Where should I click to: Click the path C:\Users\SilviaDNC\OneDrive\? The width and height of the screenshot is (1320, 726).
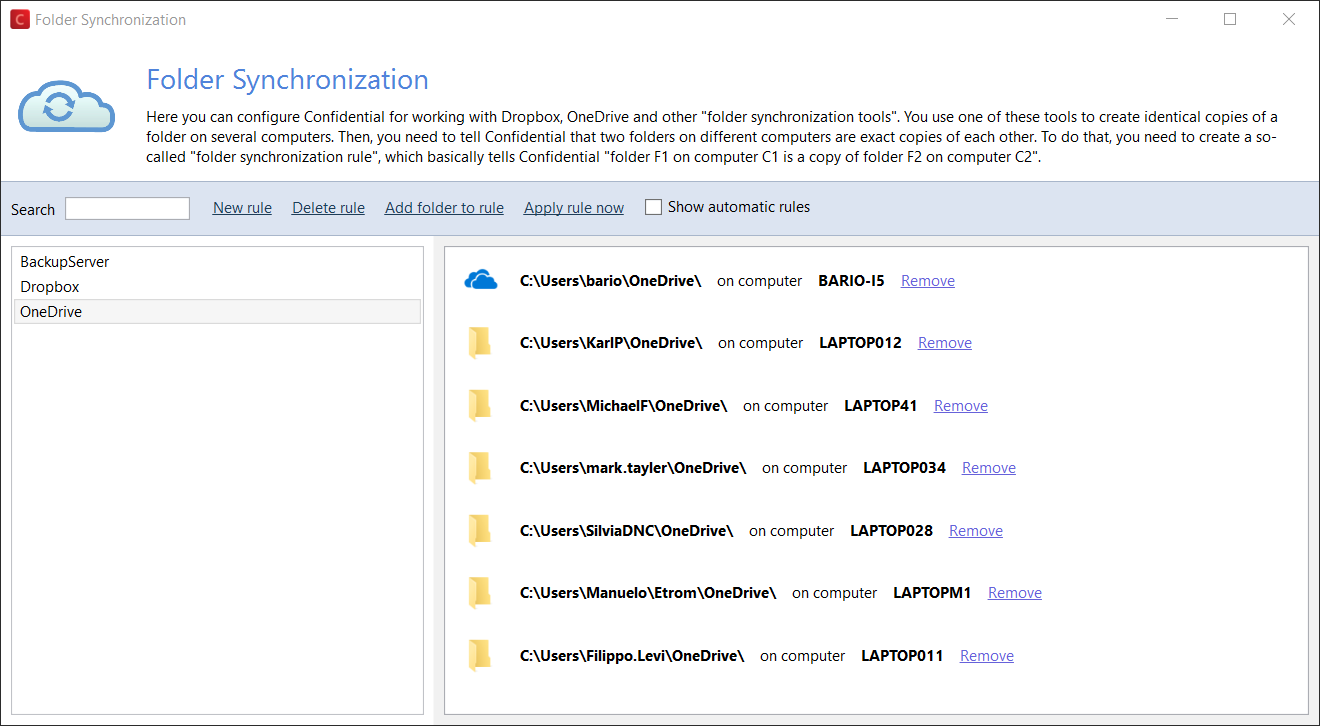coord(627,531)
